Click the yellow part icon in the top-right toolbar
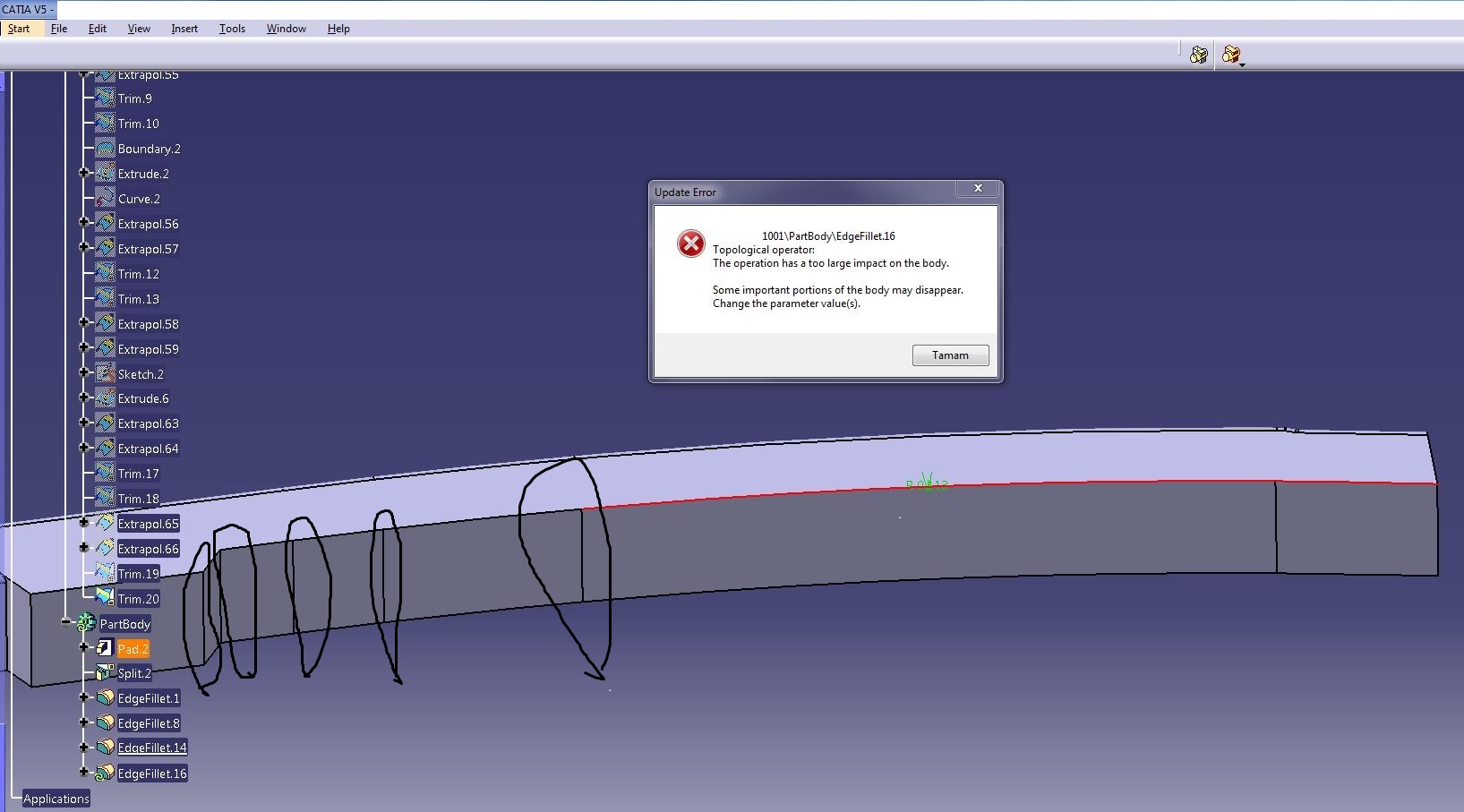 point(1199,55)
